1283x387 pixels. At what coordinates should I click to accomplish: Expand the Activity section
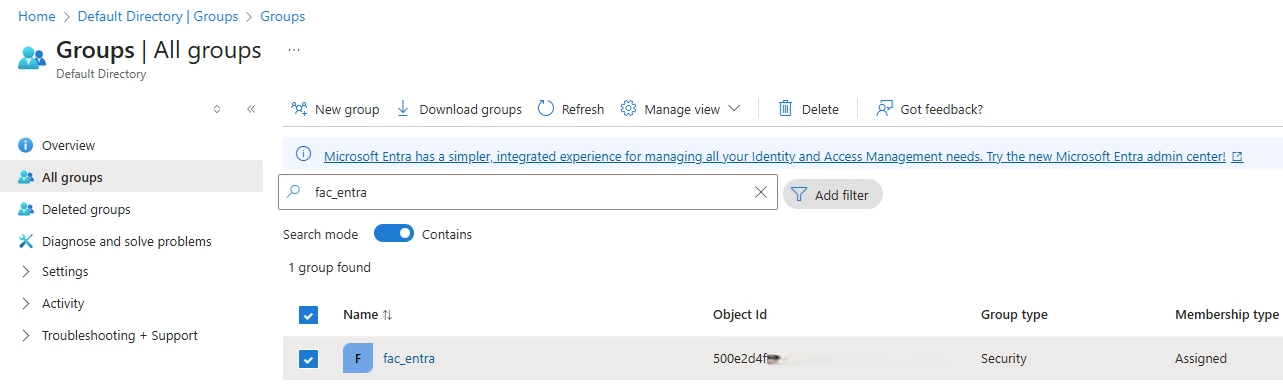click(x=26, y=304)
